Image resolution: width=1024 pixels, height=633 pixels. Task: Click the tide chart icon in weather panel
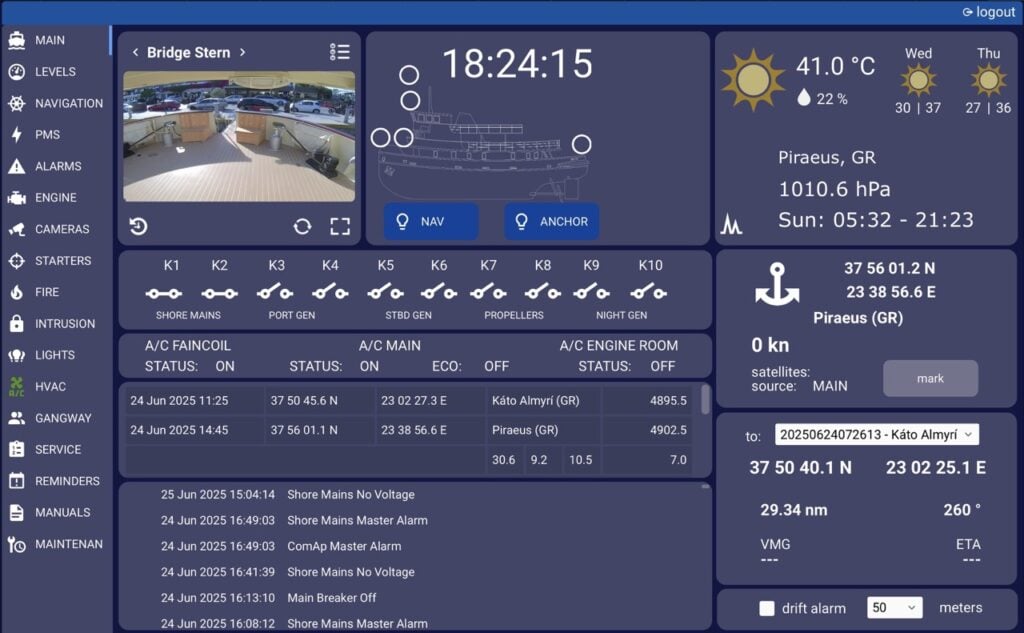[731, 225]
